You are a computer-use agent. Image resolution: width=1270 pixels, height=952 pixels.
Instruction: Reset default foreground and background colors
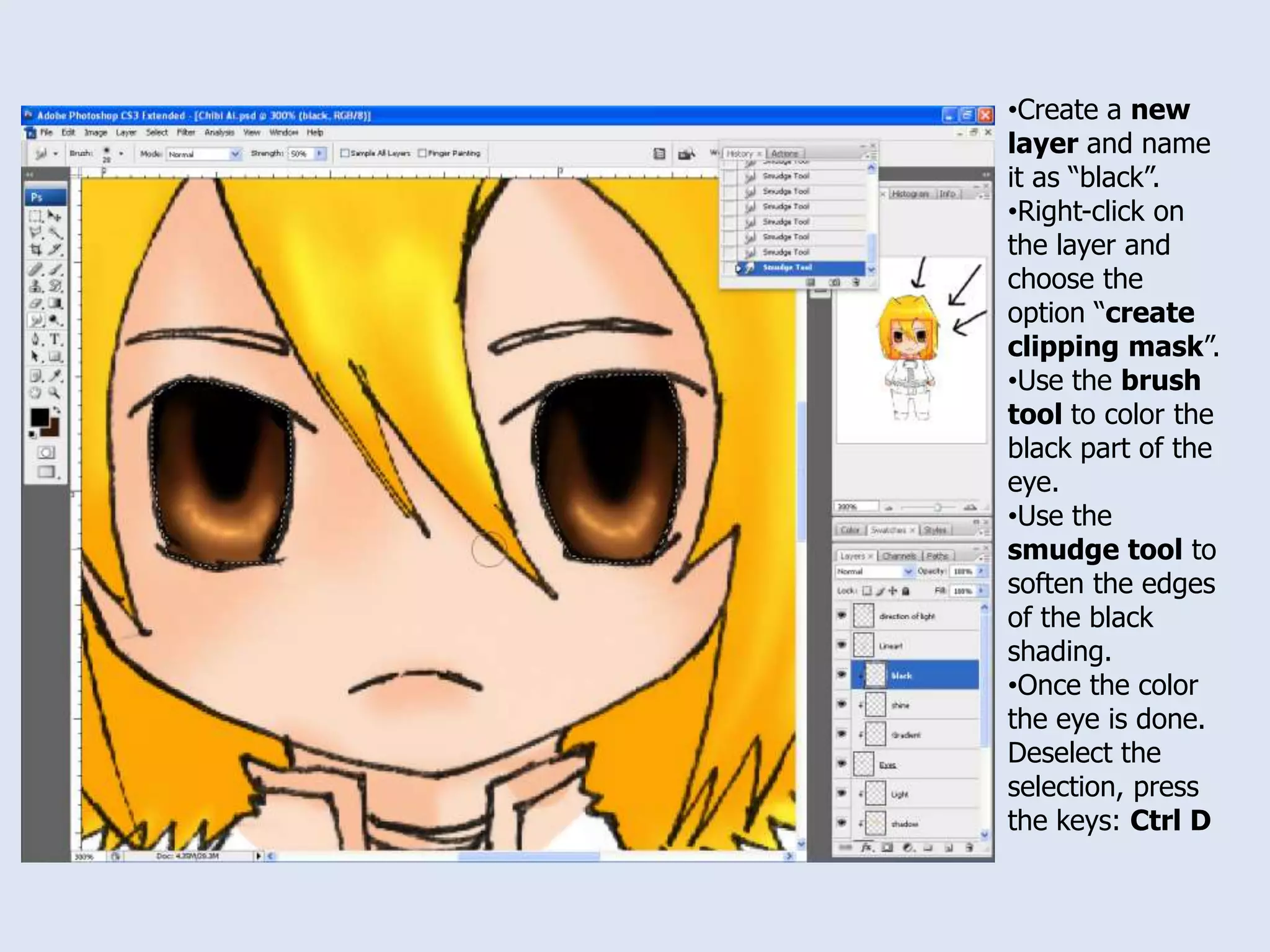pos(32,434)
